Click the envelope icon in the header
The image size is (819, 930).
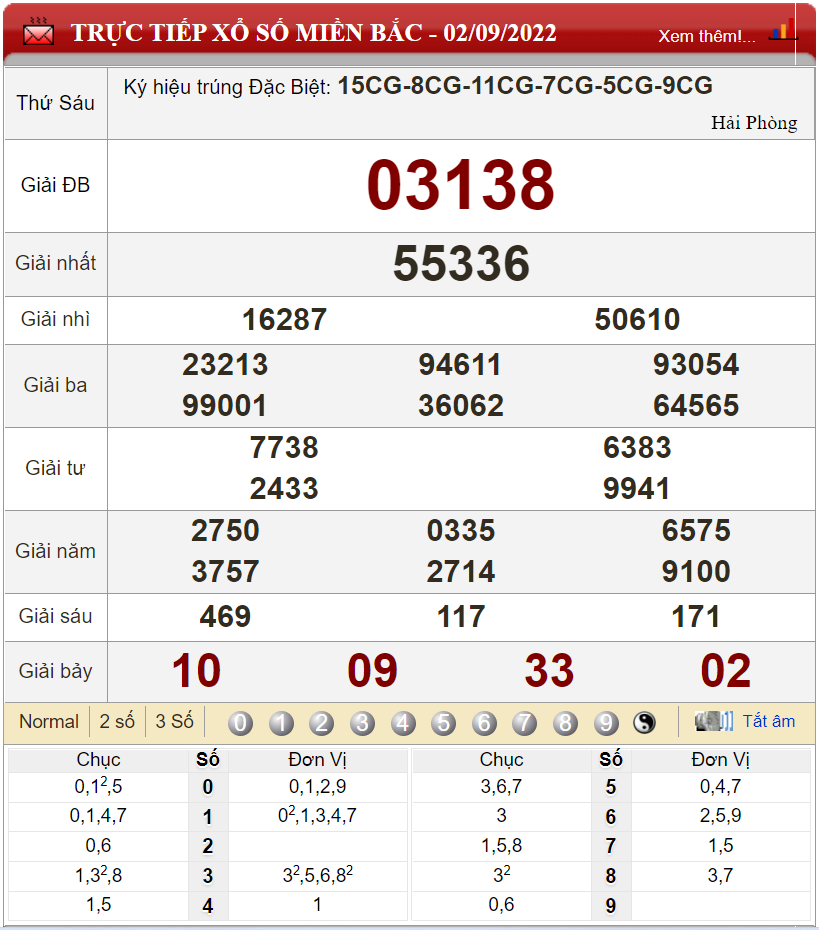[38, 32]
